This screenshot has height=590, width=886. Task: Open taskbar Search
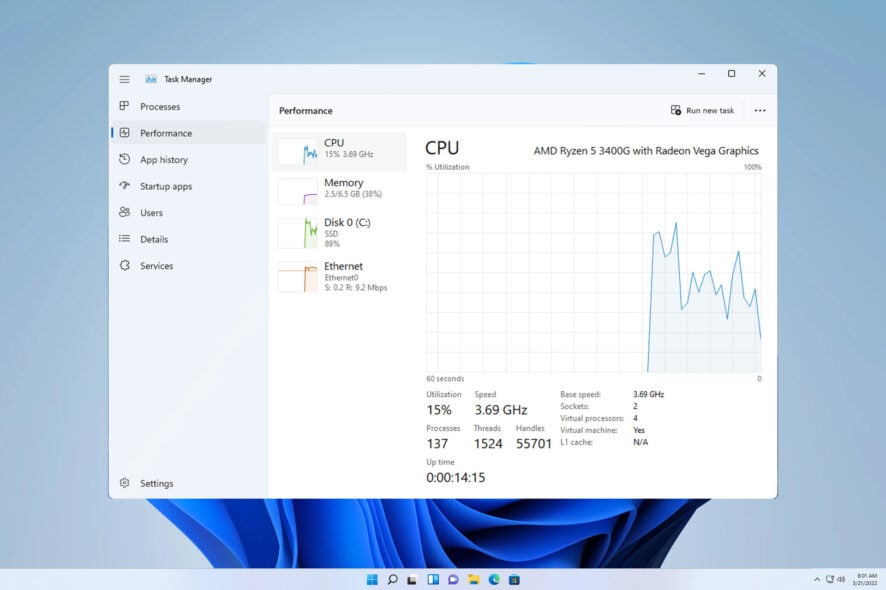click(x=391, y=578)
